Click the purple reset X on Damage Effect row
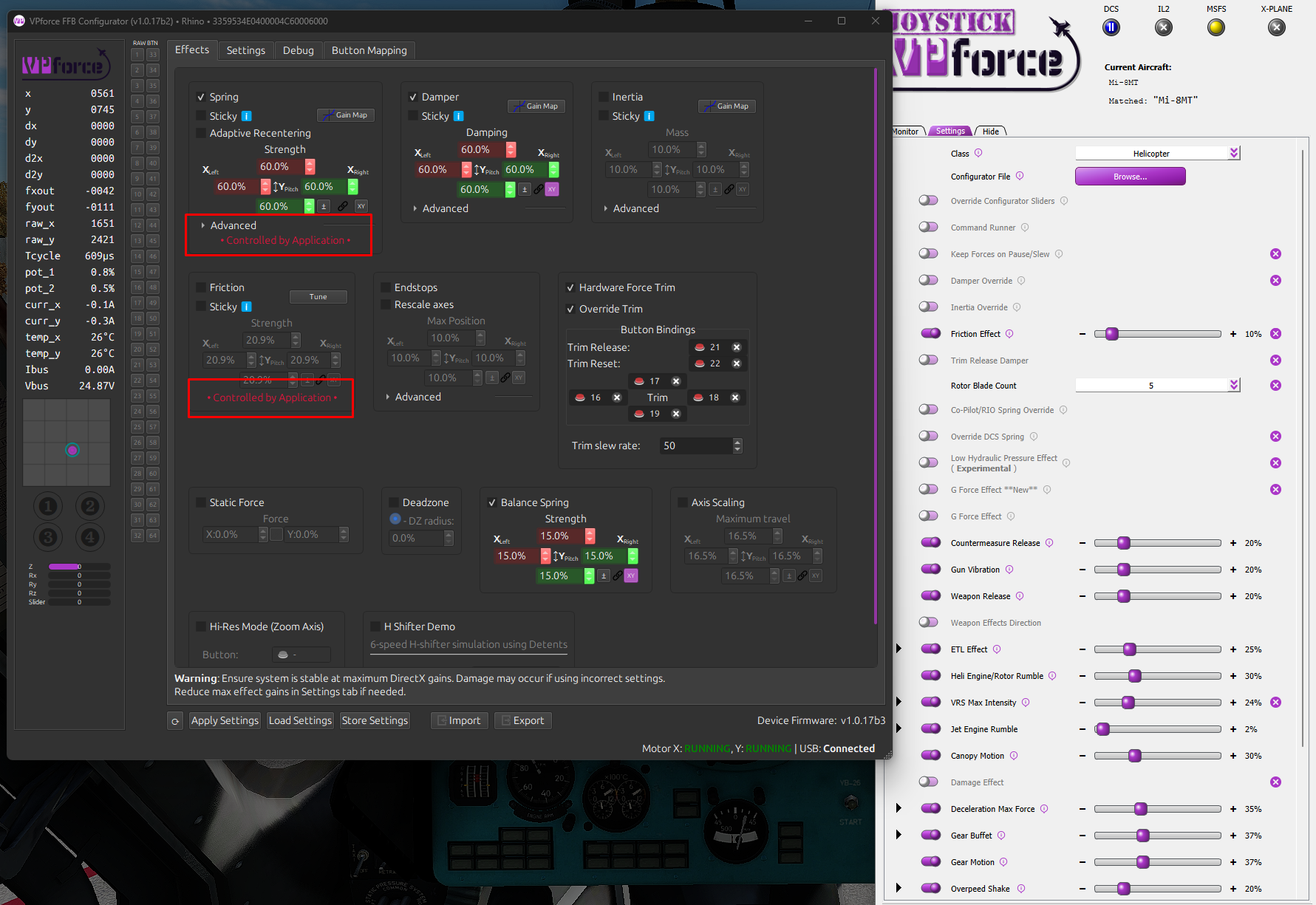1316x905 pixels. 1275,782
